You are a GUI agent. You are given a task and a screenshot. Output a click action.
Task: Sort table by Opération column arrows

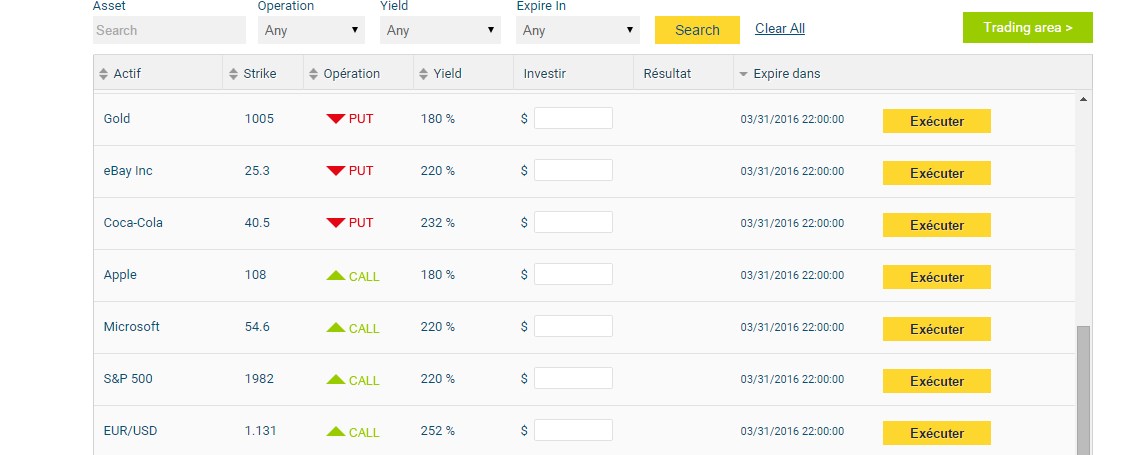(313, 74)
